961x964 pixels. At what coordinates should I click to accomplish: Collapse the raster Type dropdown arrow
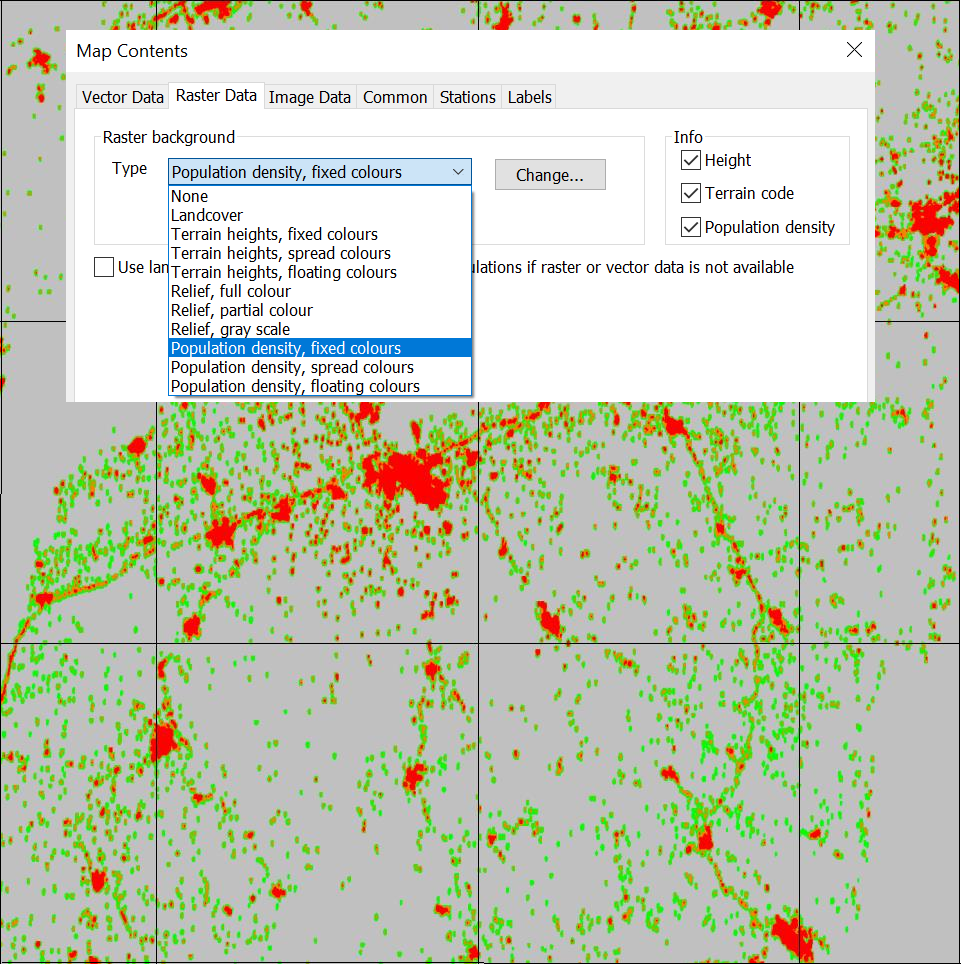[x=458, y=173]
